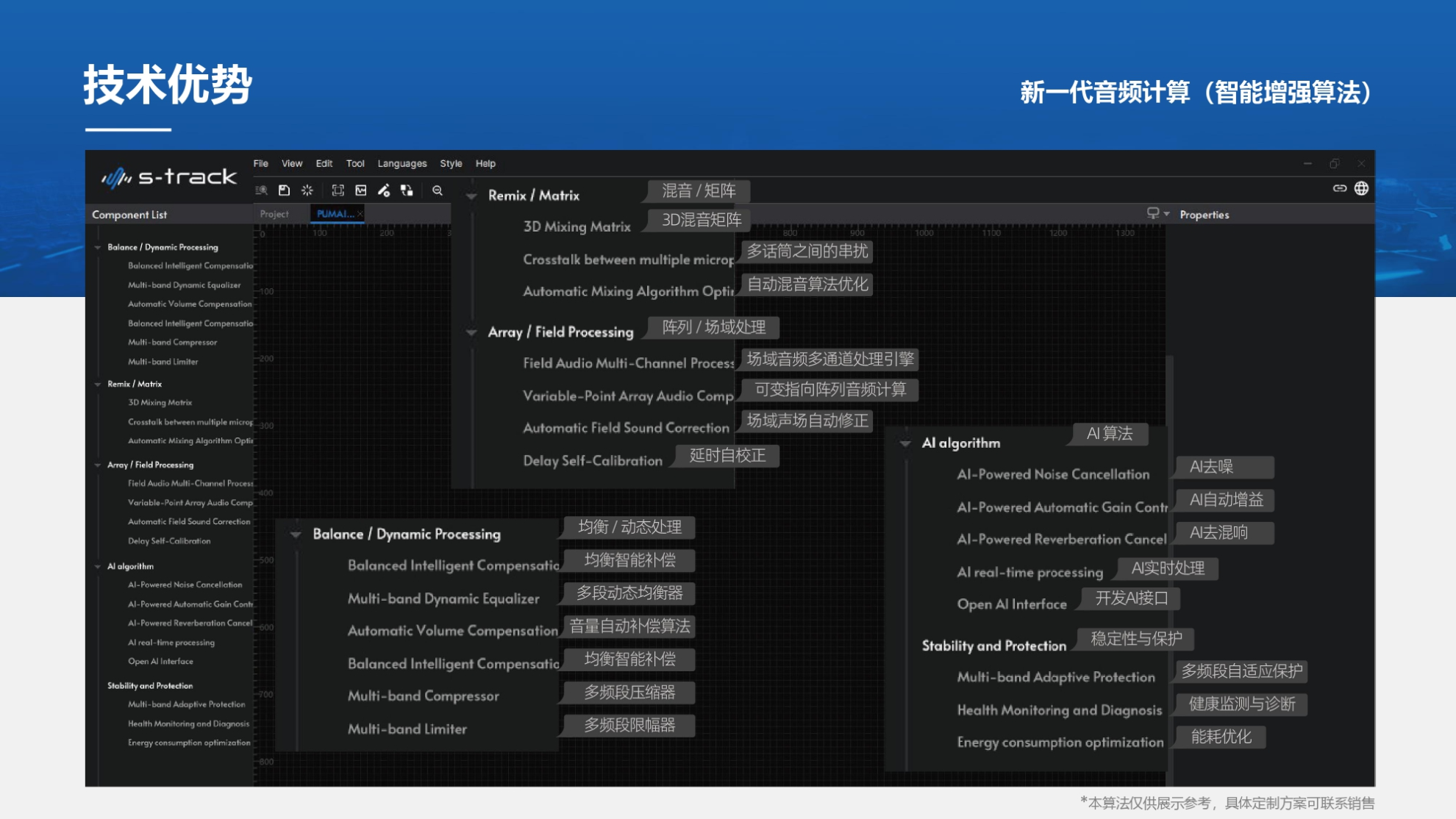This screenshot has height=819, width=1456.
Task: Select the fit-to-screen frame icon
Action: click(338, 190)
